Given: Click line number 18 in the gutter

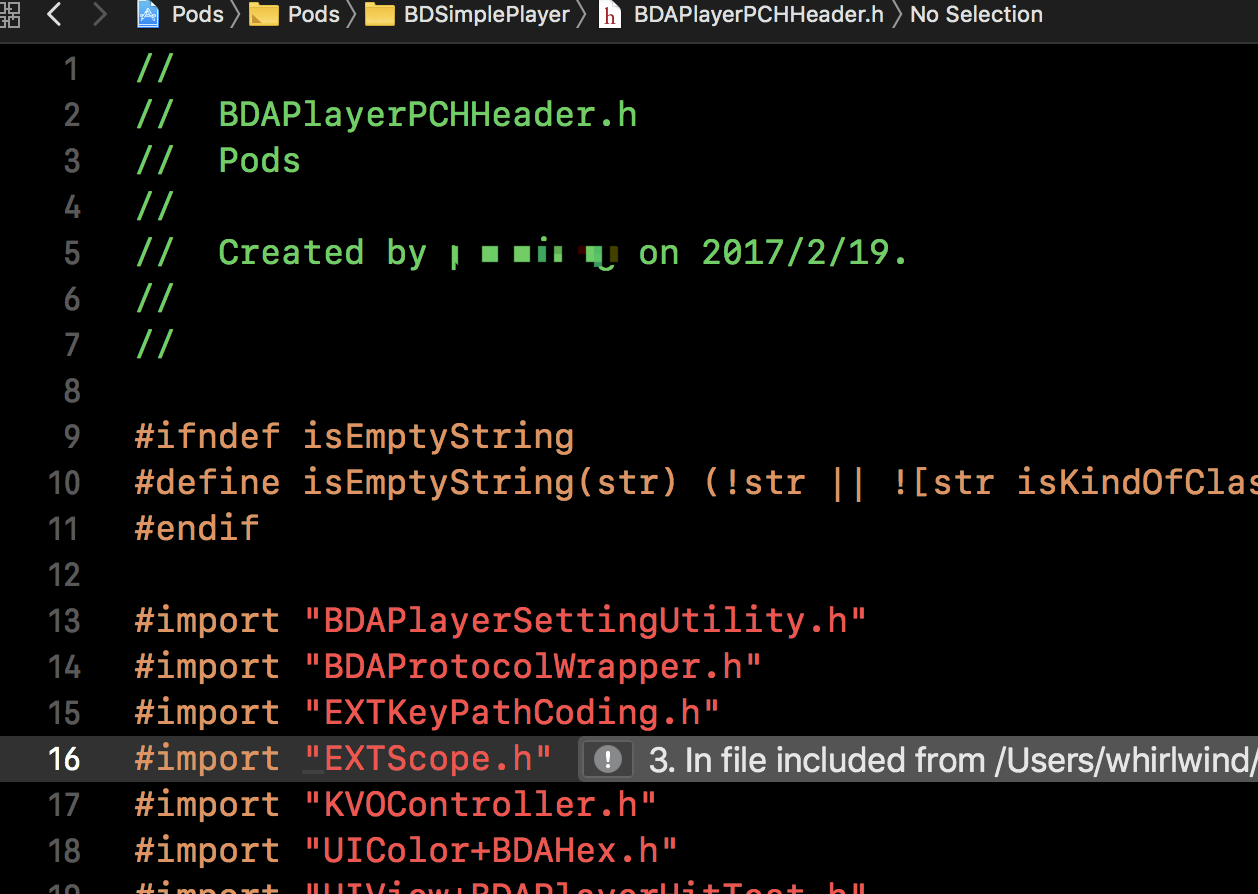Looking at the screenshot, I should 64,851.
